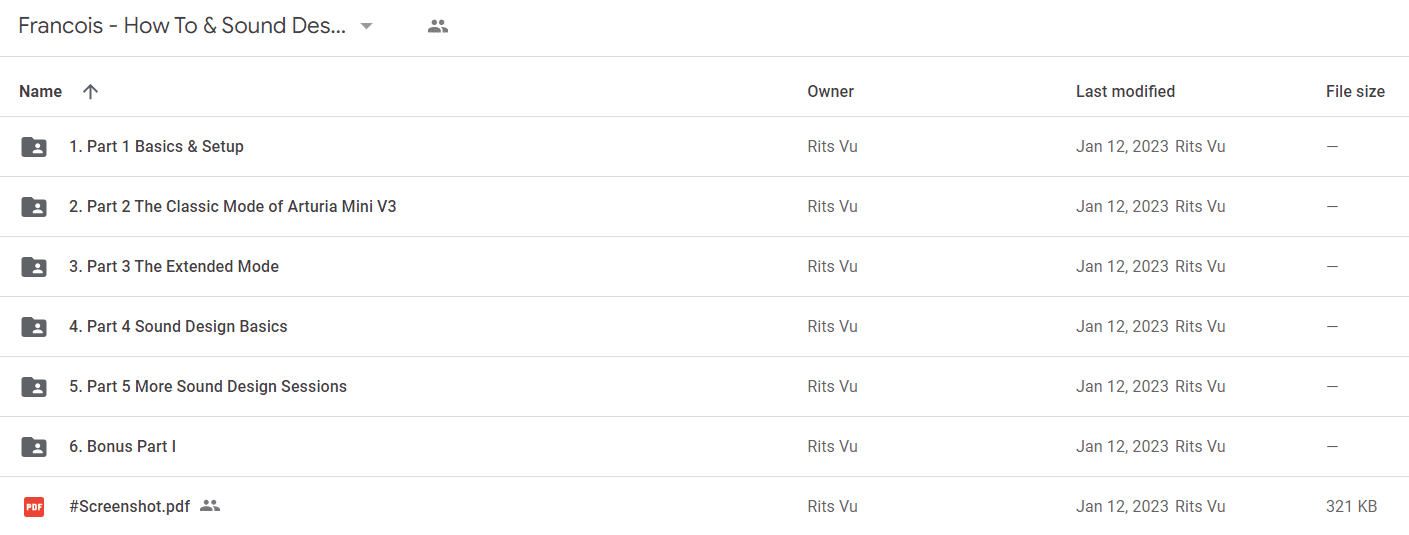The image size is (1409, 535).
Task: Click the File size column header
Action: coord(1355,92)
